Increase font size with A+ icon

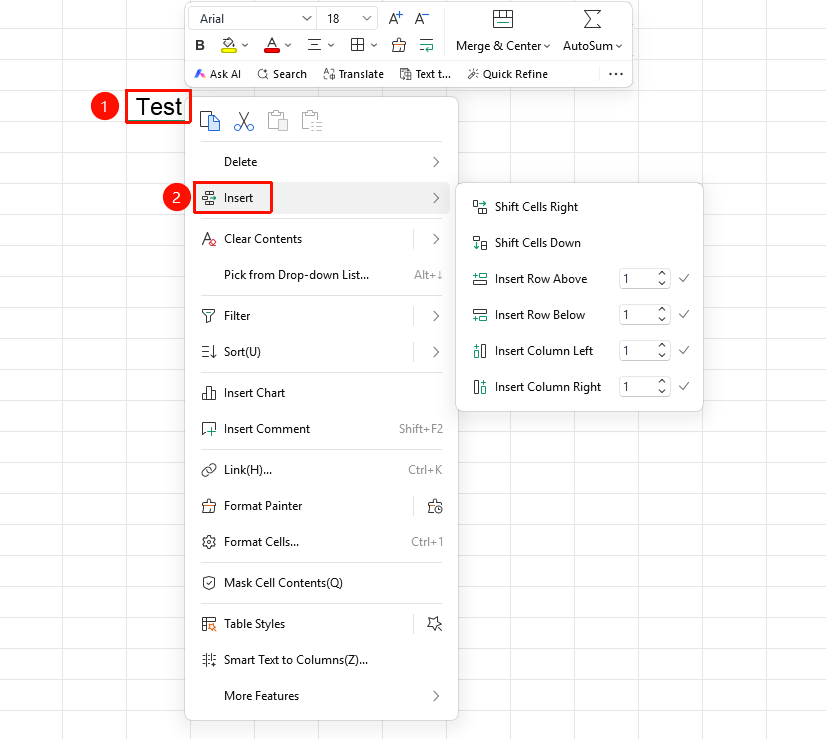coord(396,19)
